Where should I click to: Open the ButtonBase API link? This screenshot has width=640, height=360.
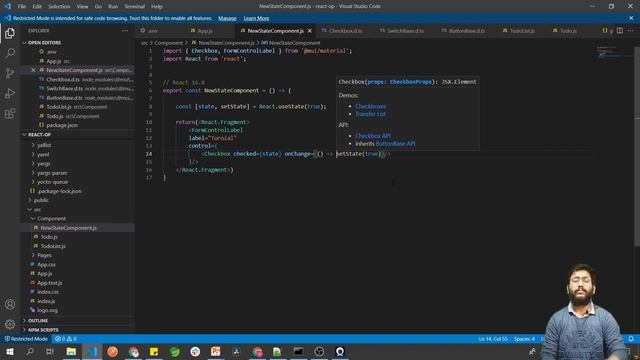tap(395, 144)
